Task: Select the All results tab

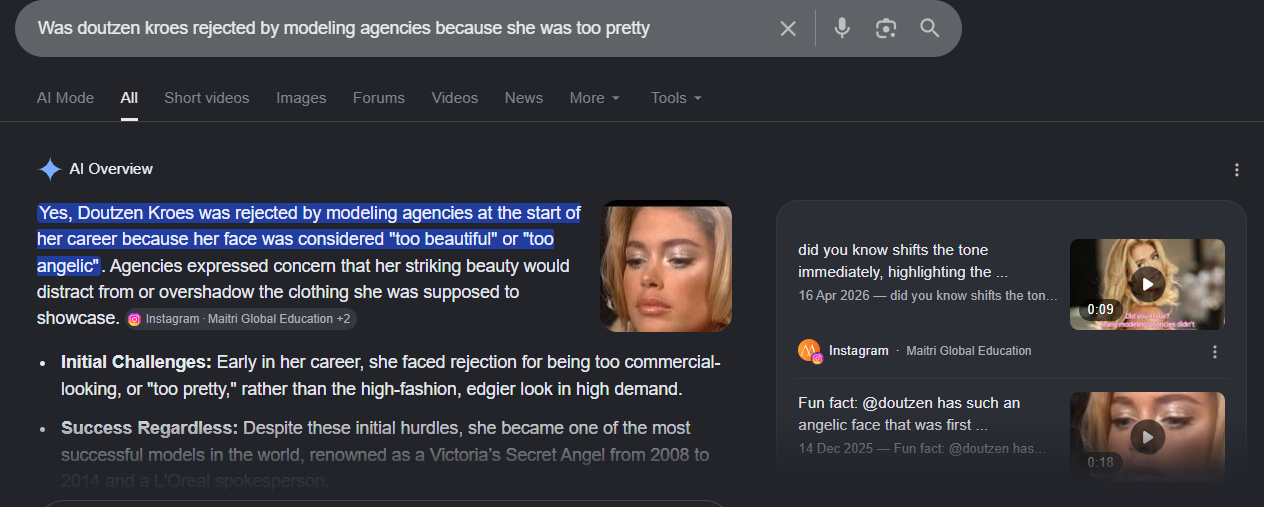Action: (x=129, y=98)
